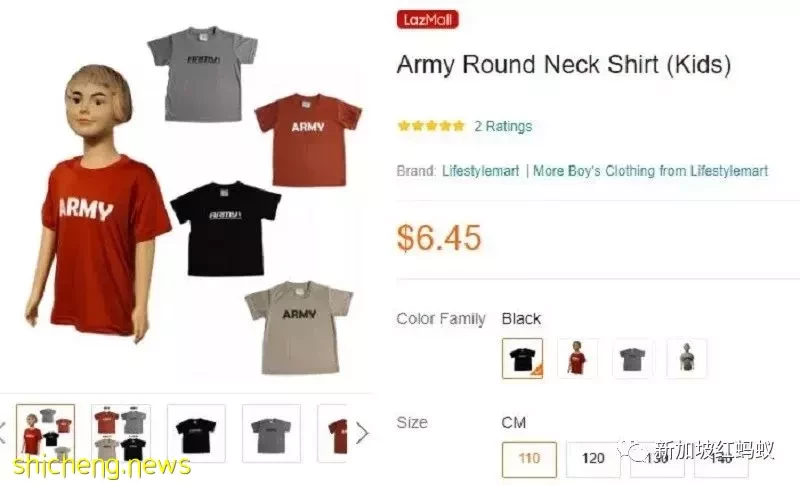Screen dimensions: 800x485
Task: Select the Black color swatch
Action: pyautogui.click(x=522, y=359)
